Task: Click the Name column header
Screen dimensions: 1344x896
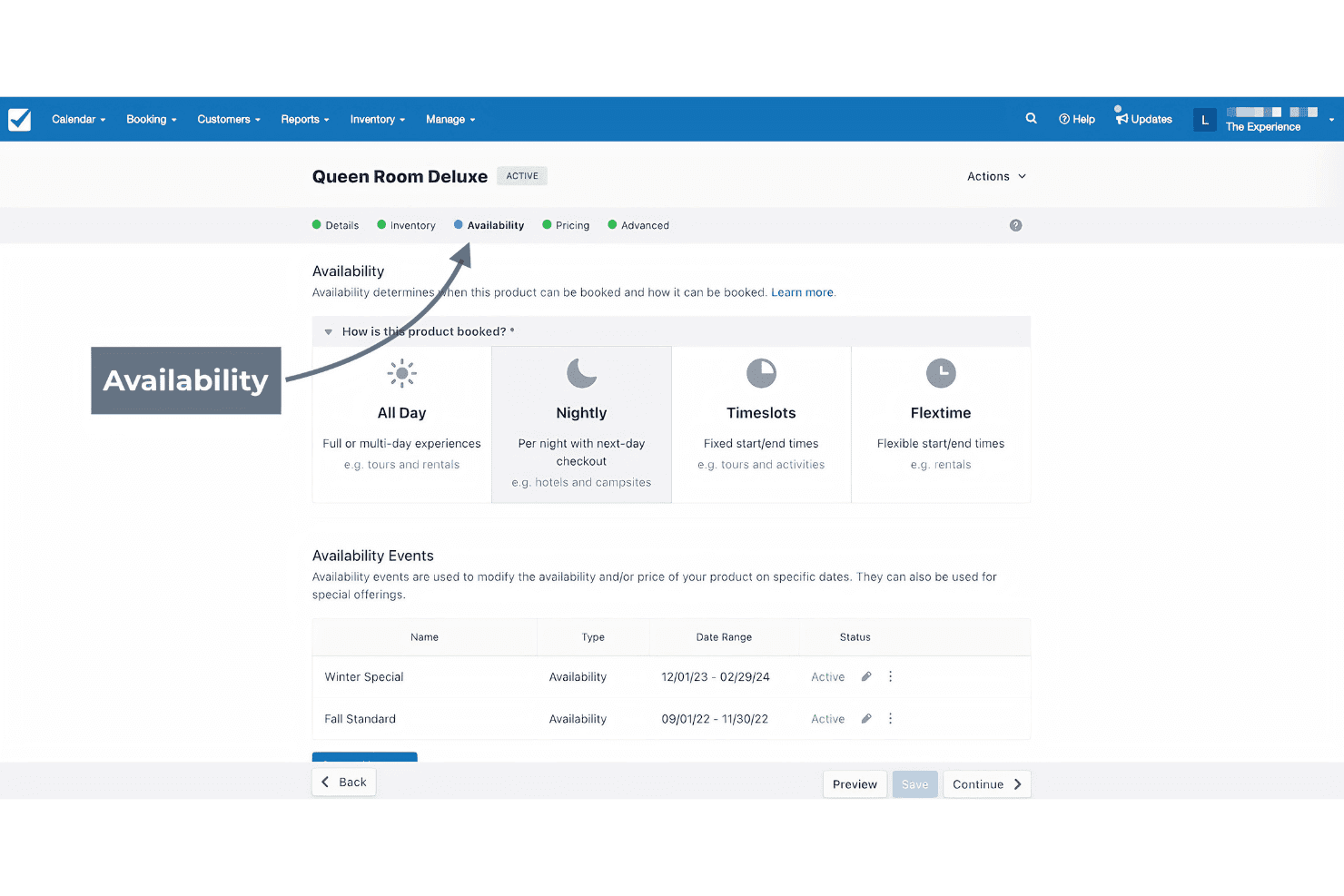Action: pos(424,637)
